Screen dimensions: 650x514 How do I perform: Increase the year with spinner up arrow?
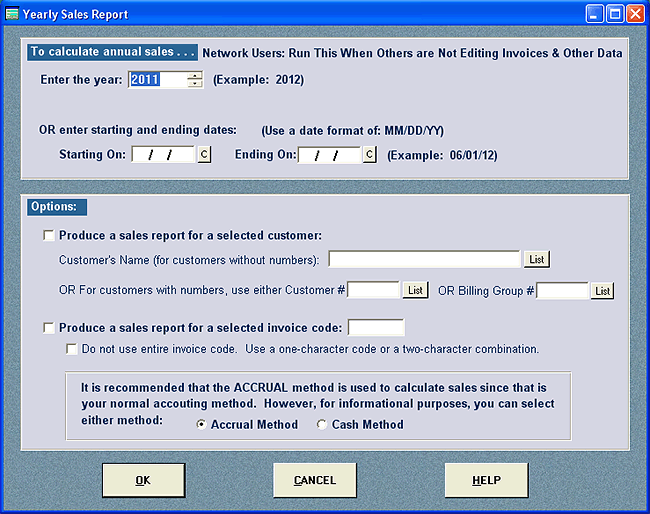[x=195, y=75]
